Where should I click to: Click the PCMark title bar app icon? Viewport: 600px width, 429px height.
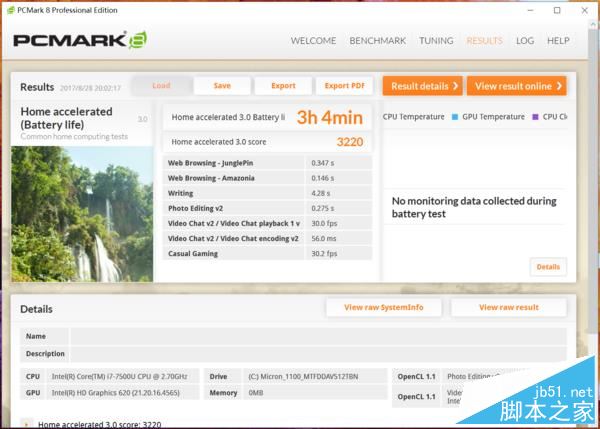pyautogui.click(x=11, y=10)
